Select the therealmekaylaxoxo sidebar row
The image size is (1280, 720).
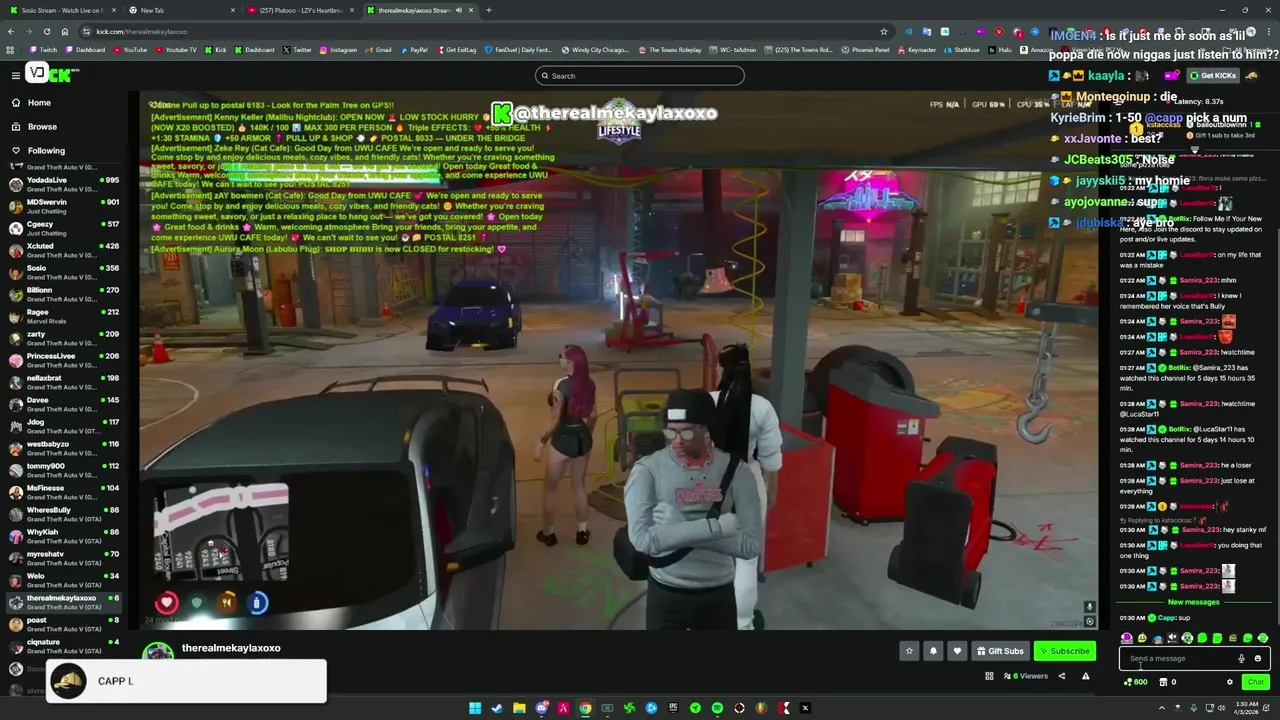coord(63,602)
